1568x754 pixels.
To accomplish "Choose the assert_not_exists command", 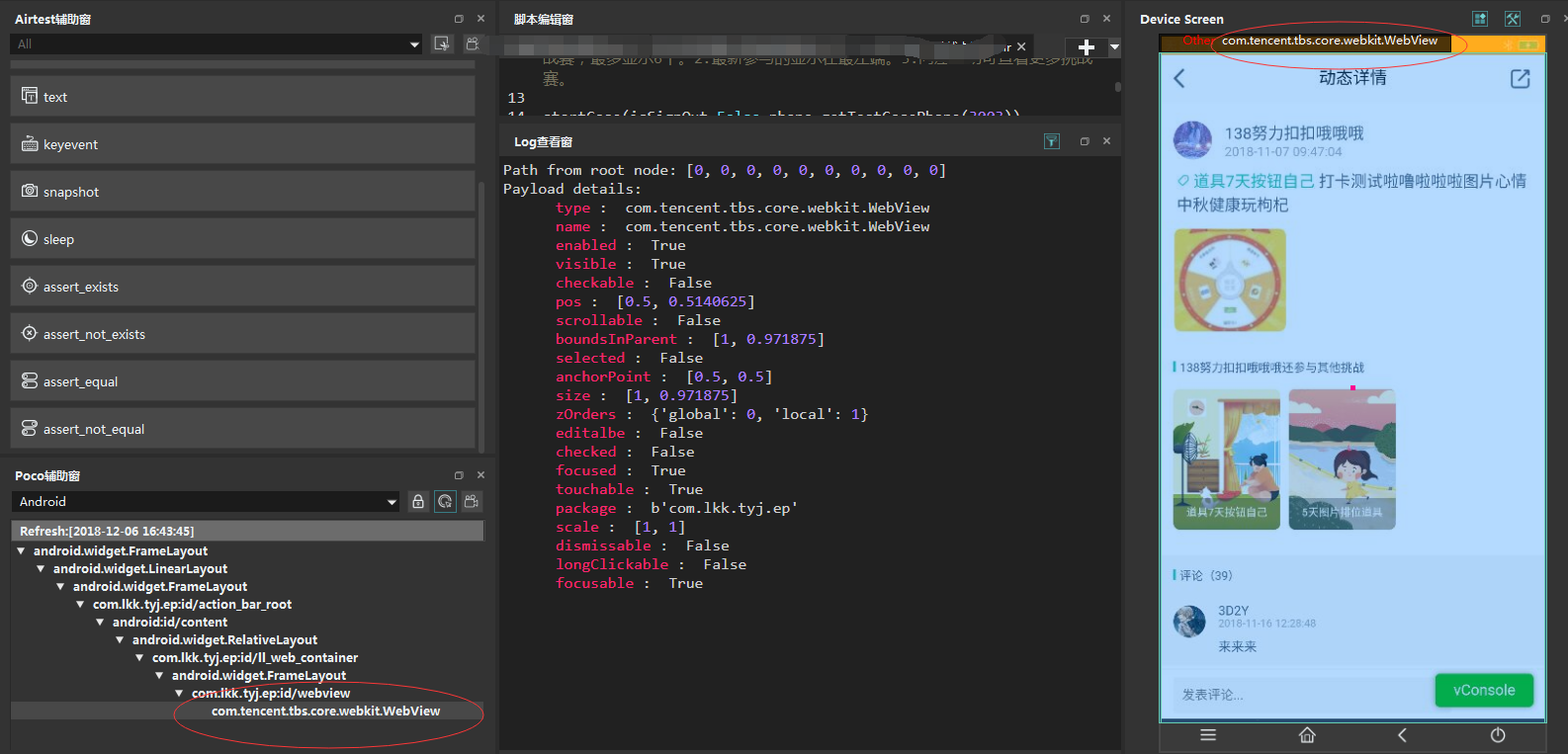I will [x=242, y=334].
